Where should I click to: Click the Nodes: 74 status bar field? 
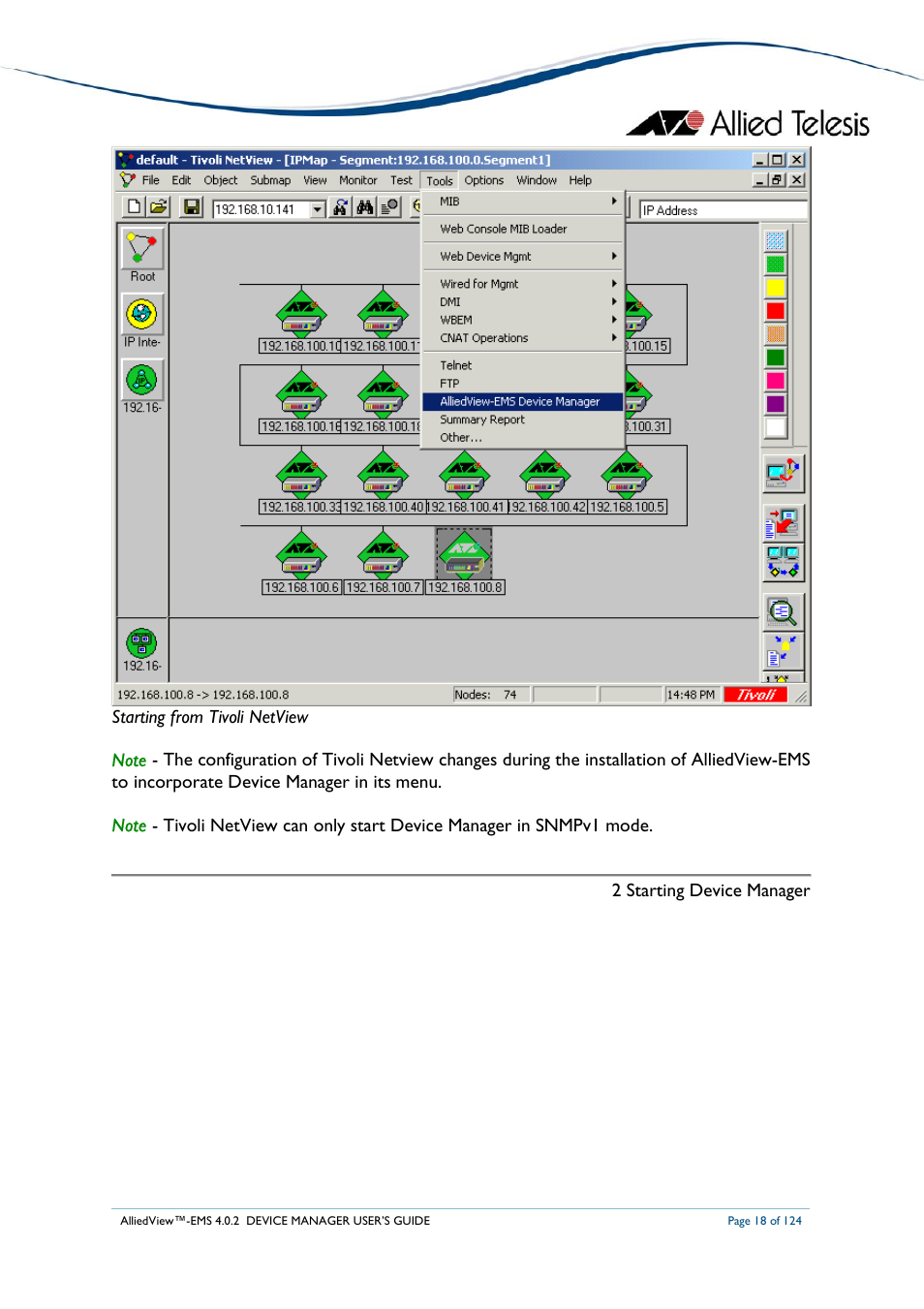[491, 695]
